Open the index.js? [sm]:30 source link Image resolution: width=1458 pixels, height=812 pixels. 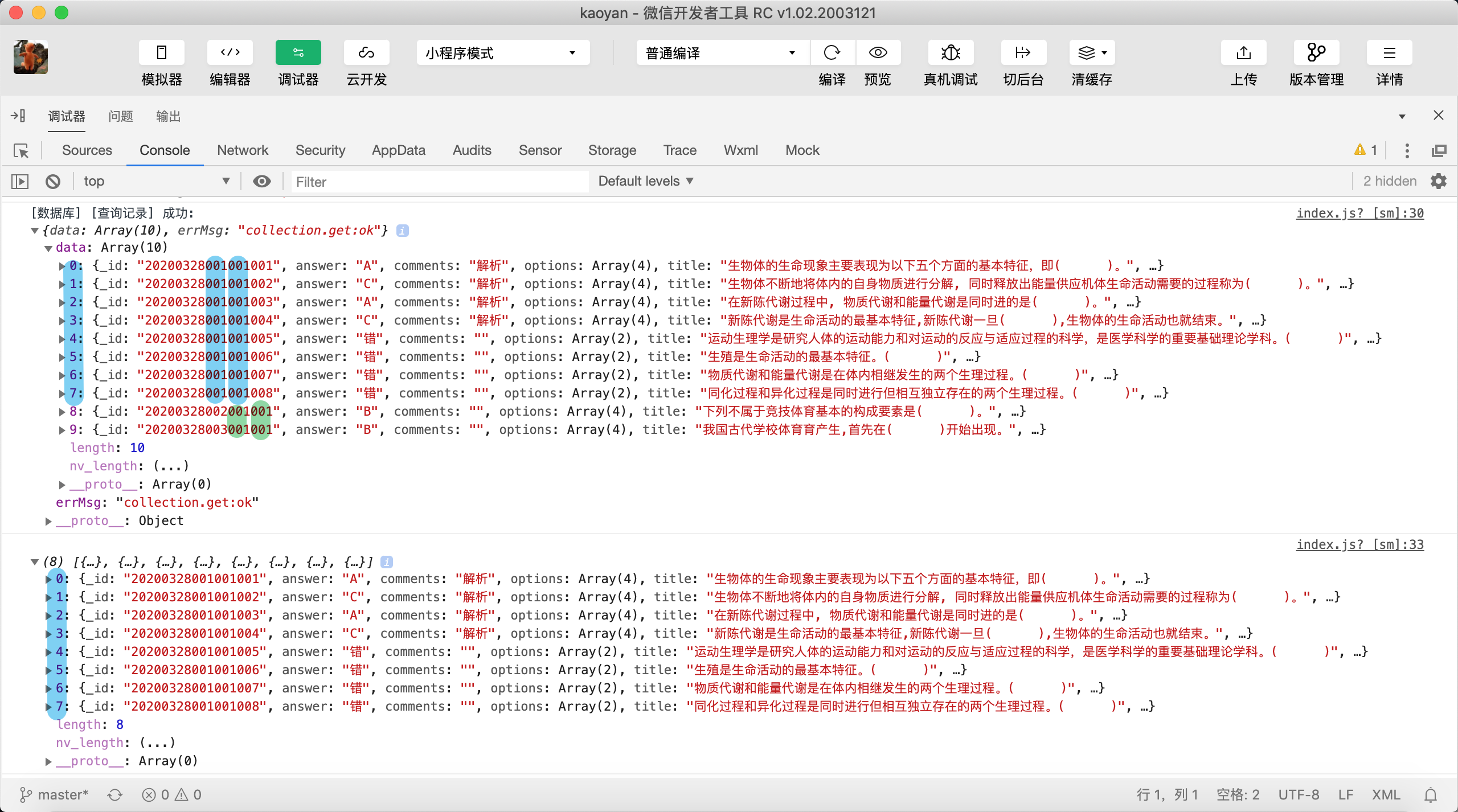point(1359,213)
